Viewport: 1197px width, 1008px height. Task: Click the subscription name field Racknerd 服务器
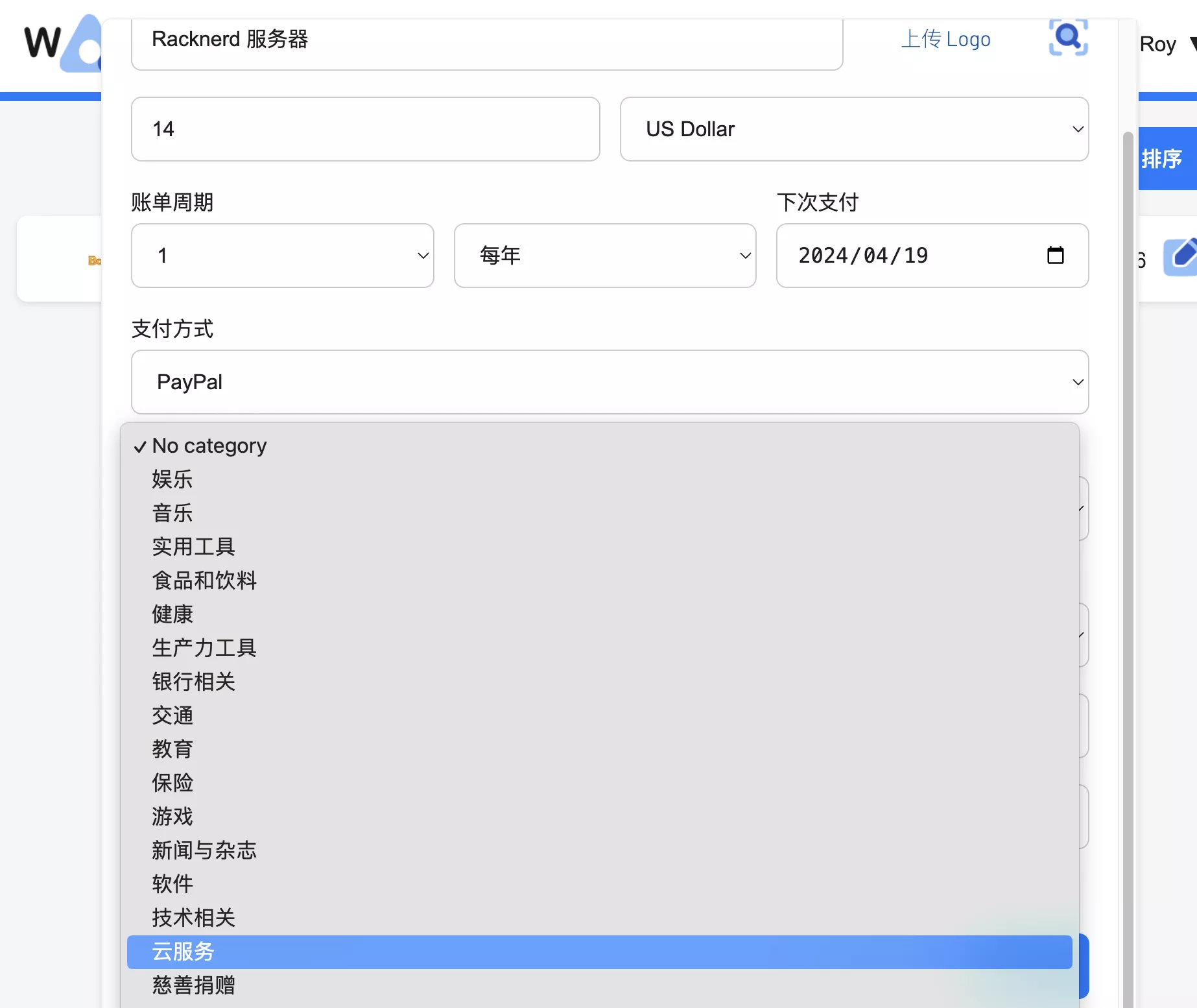pyautogui.click(x=486, y=40)
